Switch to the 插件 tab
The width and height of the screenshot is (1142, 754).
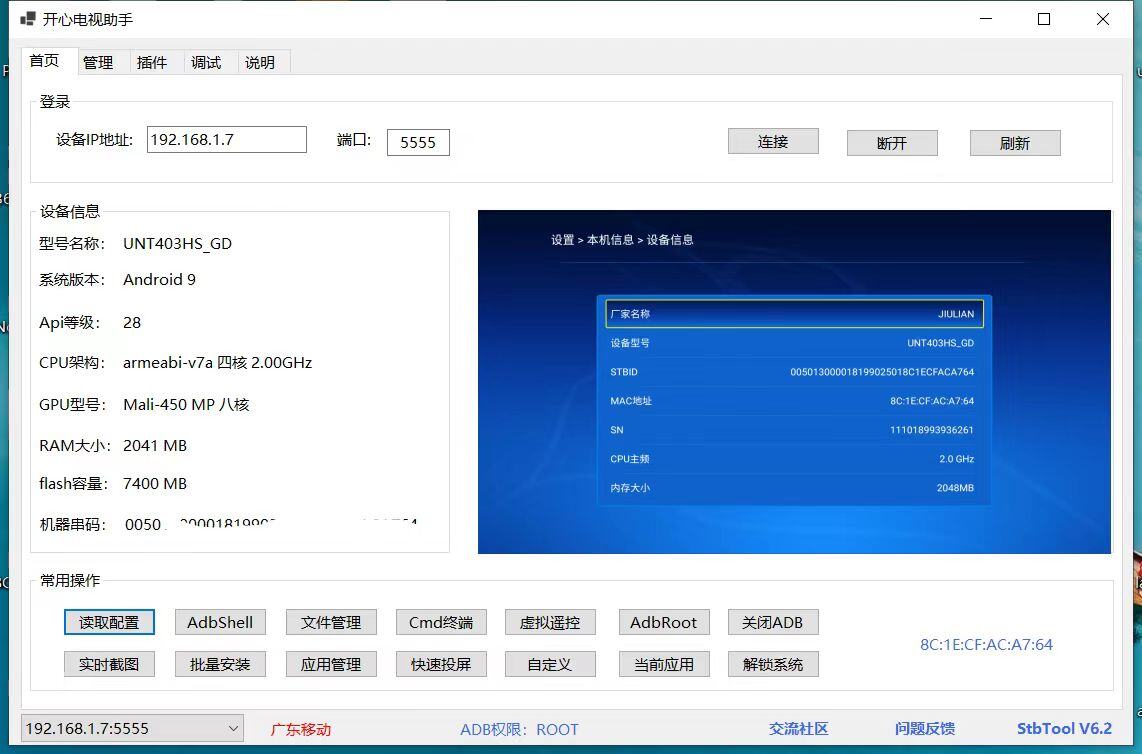click(x=152, y=62)
